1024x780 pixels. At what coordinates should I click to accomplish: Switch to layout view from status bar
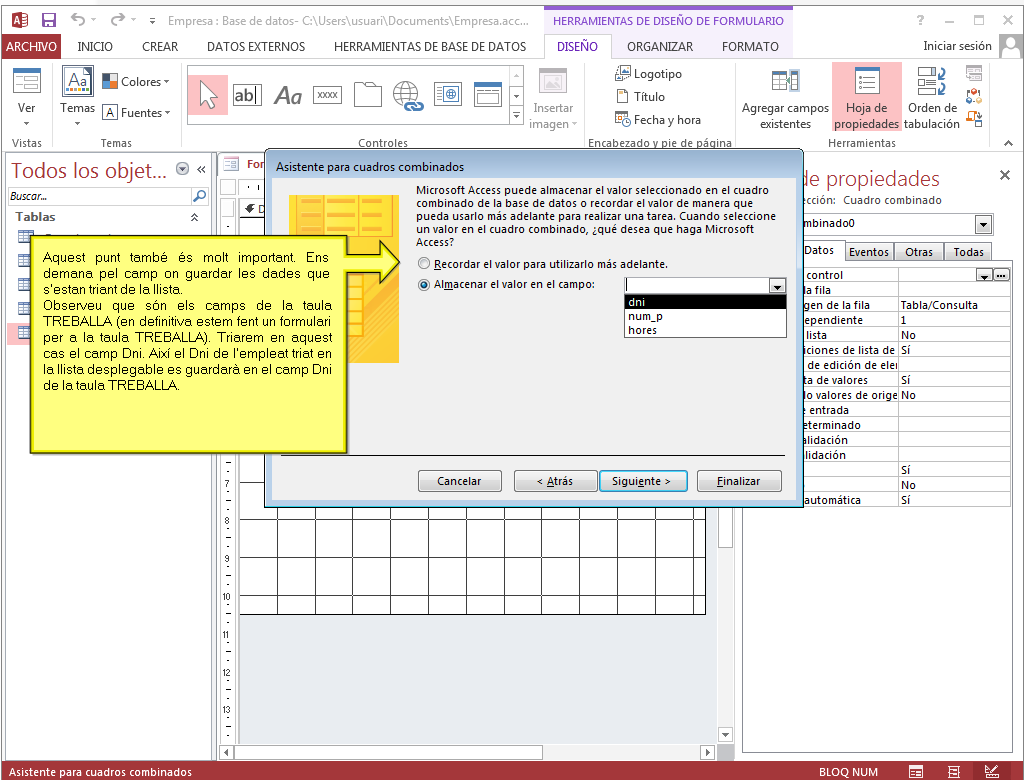point(953,772)
